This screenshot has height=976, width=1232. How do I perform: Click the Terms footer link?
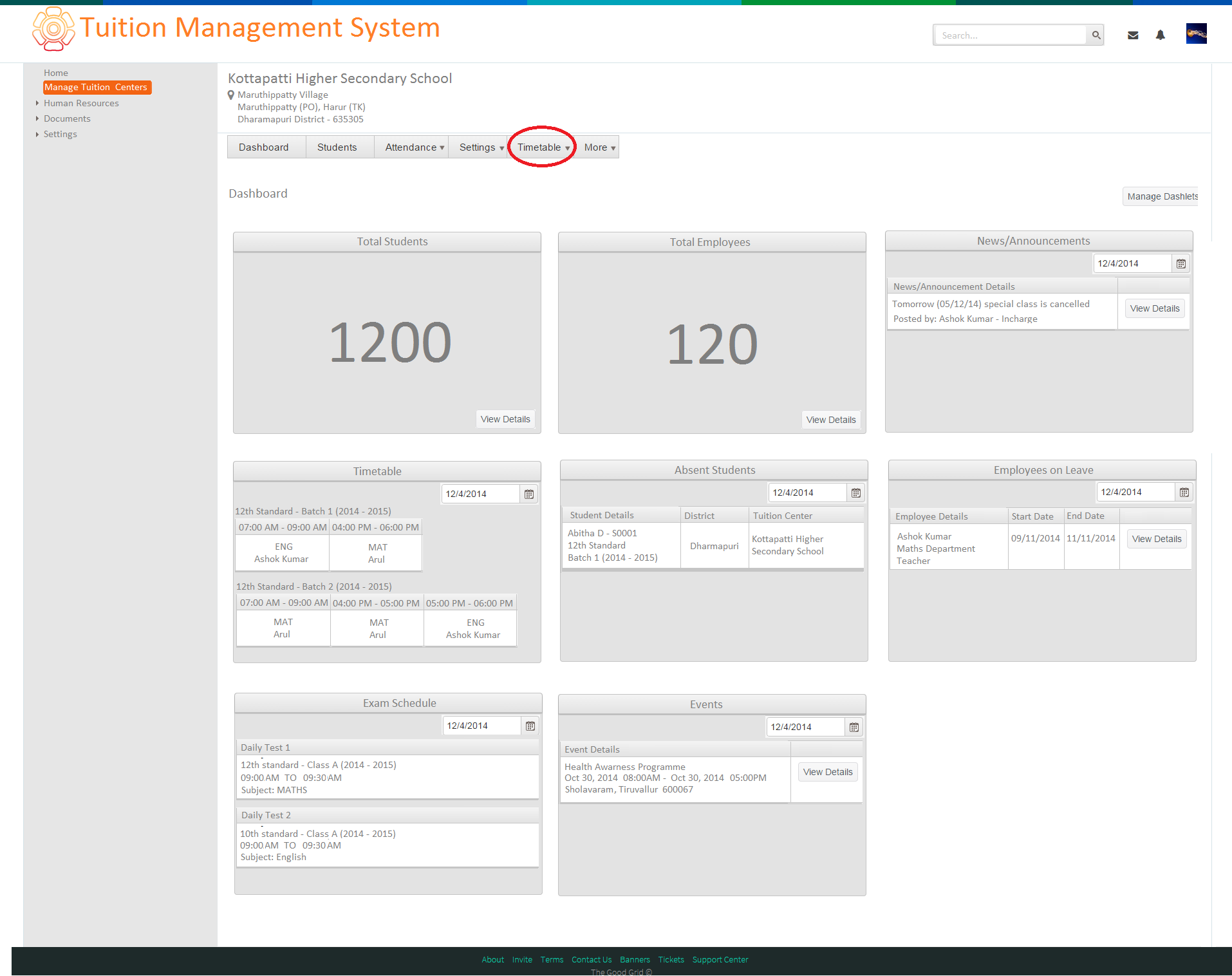(552, 960)
